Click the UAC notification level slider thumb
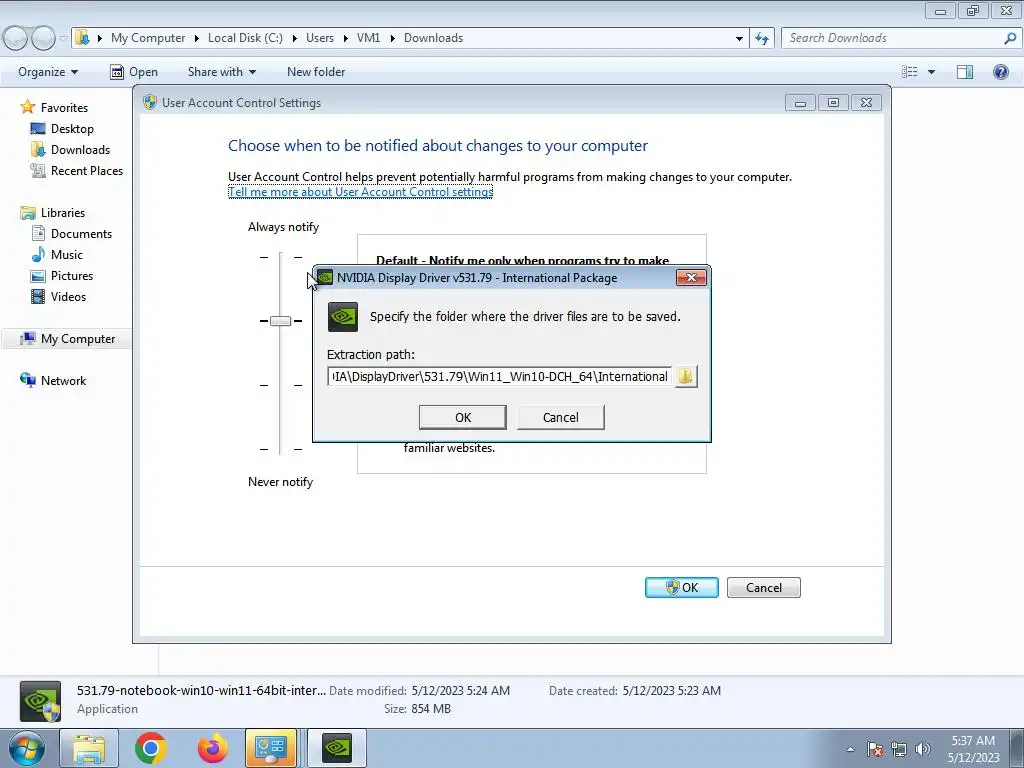The width and height of the screenshot is (1024, 768). pos(280,321)
